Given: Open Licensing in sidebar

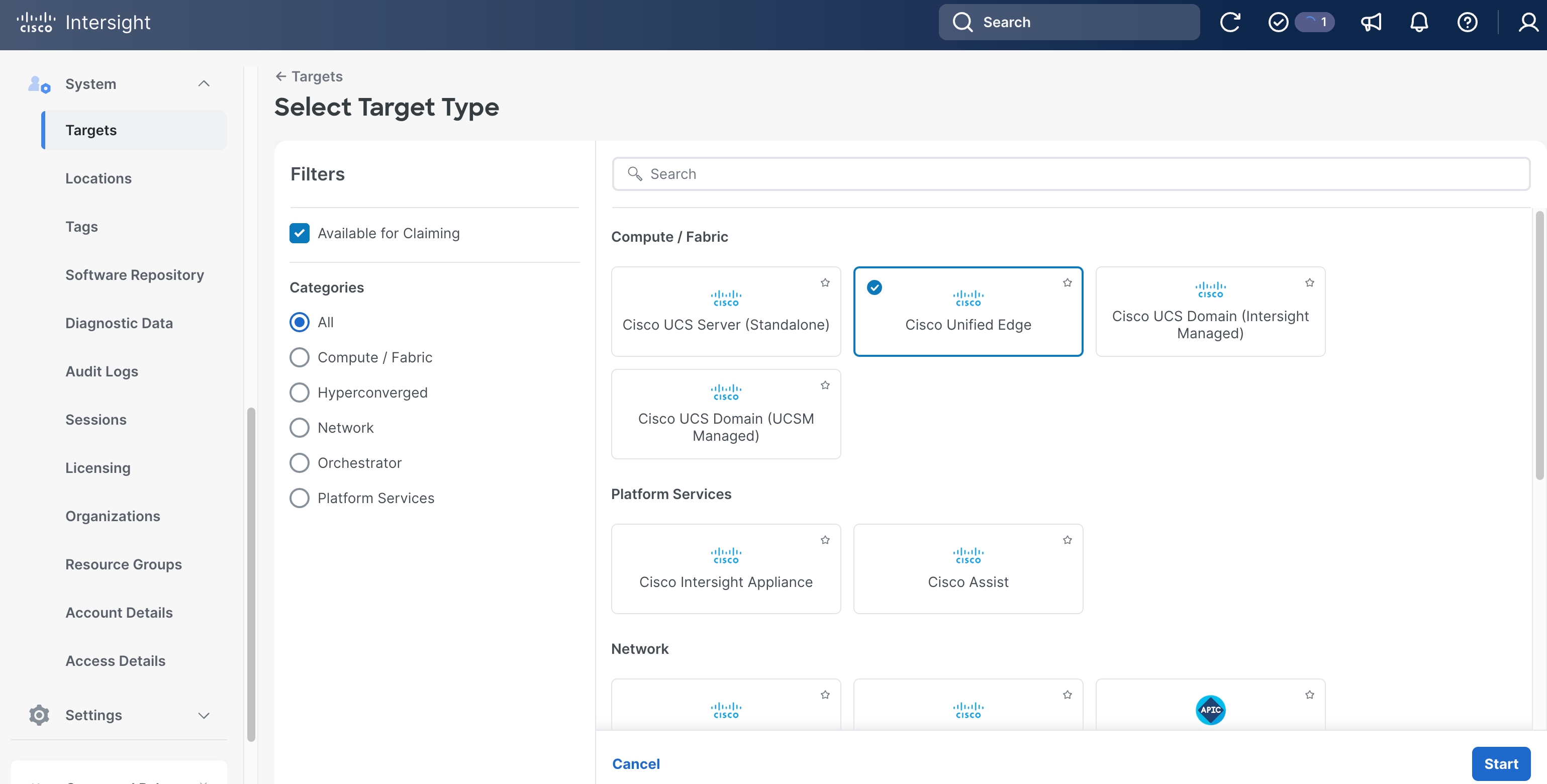Looking at the screenshot, I should point(98,468).
